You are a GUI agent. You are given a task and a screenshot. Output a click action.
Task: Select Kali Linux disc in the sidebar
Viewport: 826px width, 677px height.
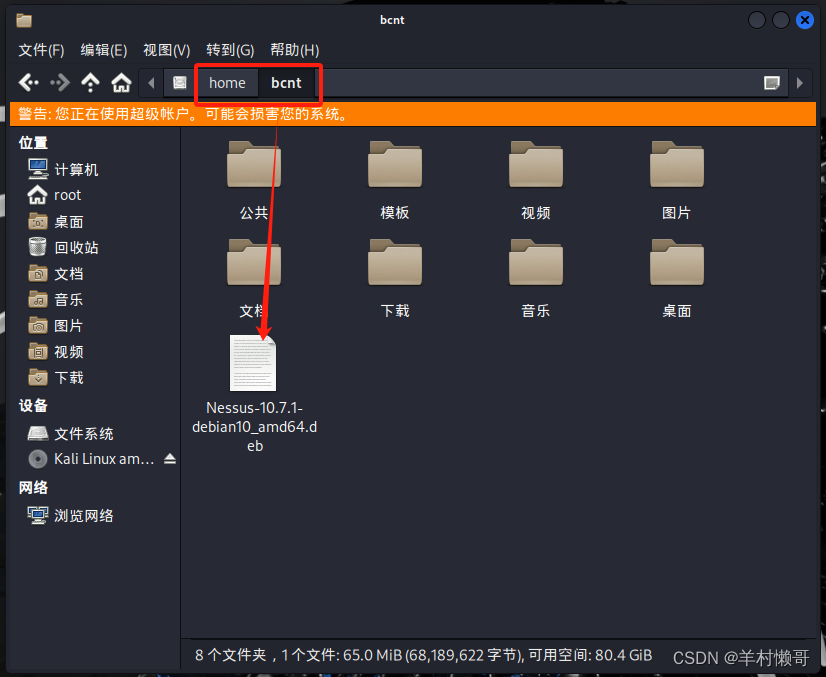91,459
